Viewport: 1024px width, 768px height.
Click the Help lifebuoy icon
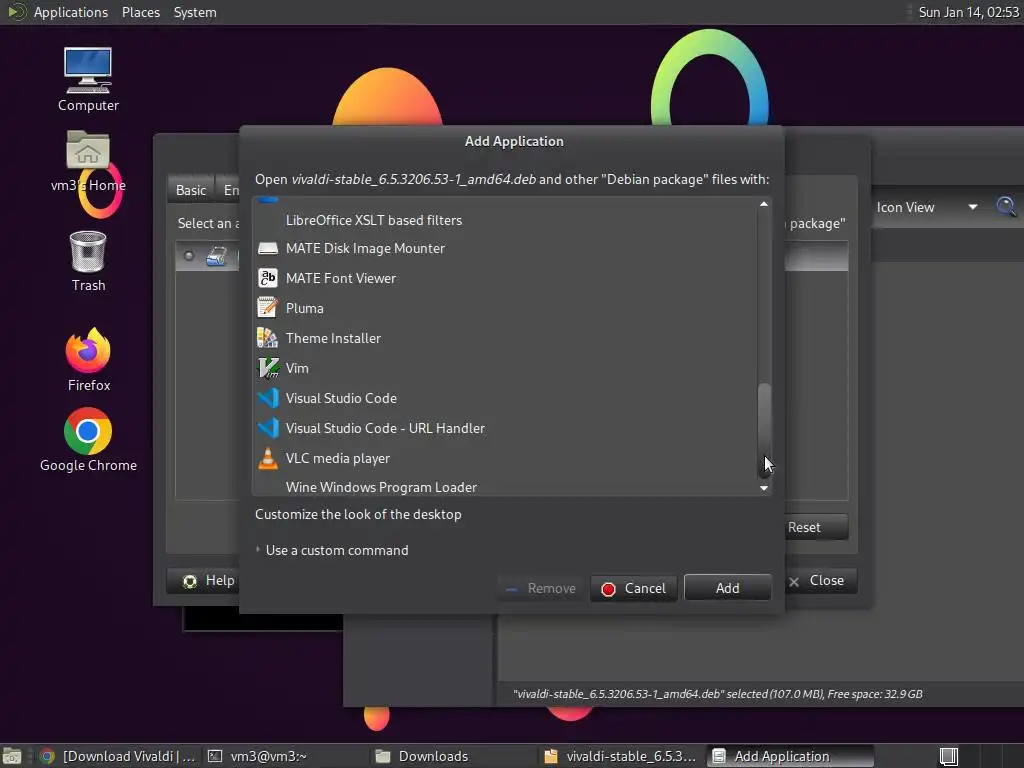(x=190, y=581)
